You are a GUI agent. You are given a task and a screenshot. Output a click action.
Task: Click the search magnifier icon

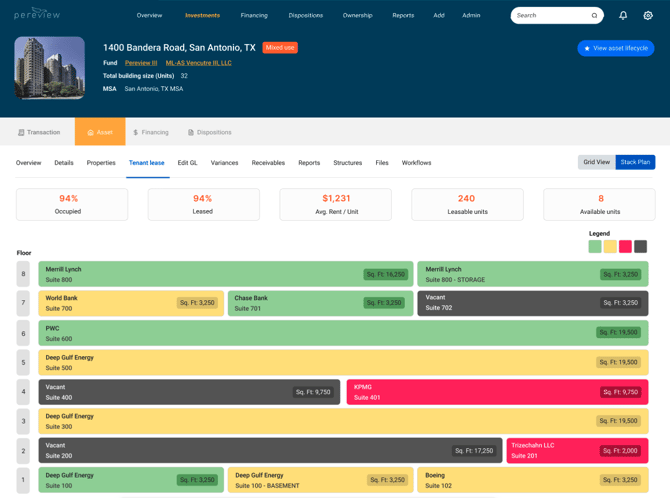click(594, 15)
